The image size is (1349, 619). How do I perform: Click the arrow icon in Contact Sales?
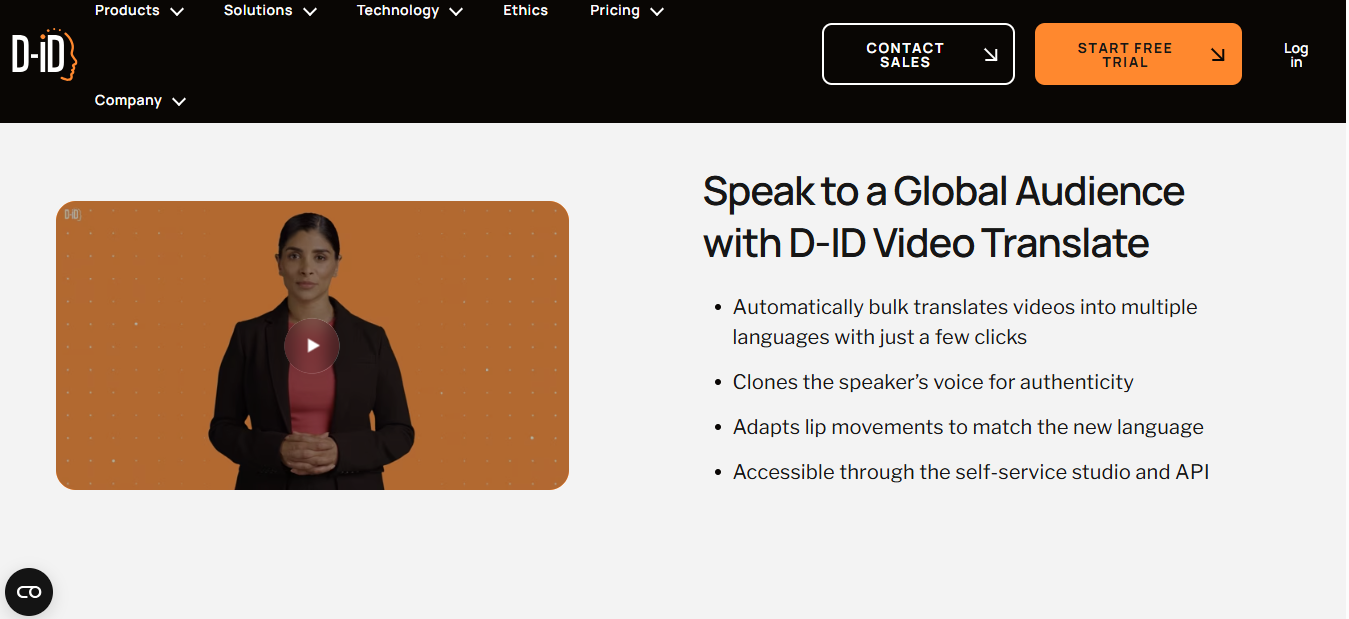990,55
